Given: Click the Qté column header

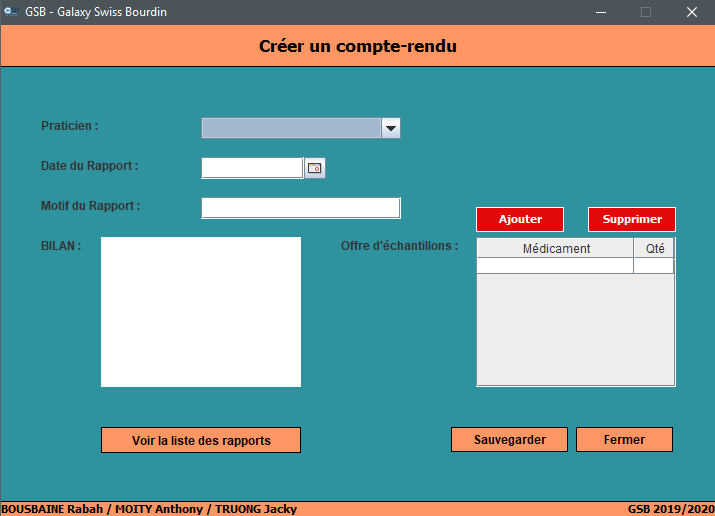Looking at the screenshot, I should 655,249.
